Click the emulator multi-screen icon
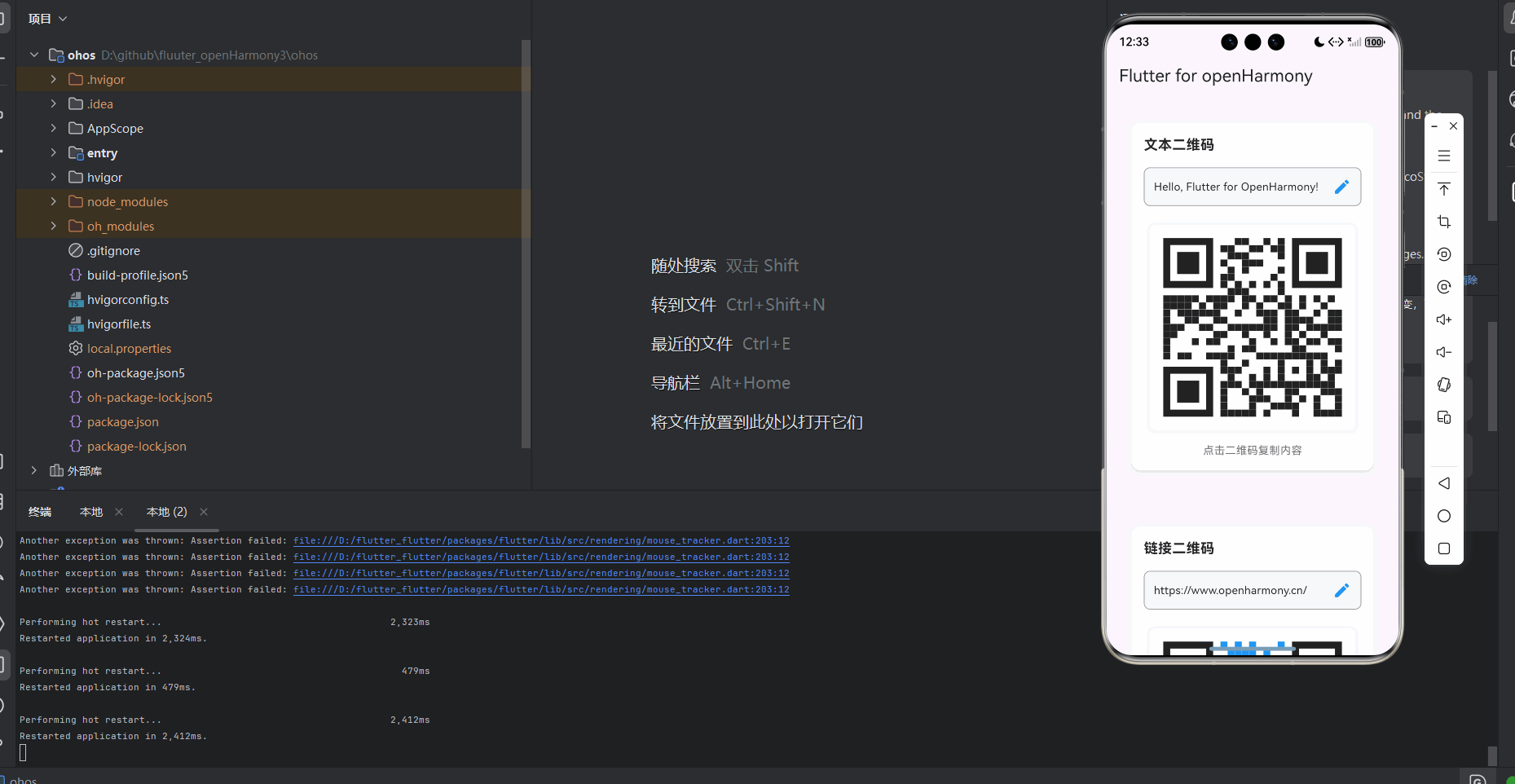Viewport: 1515px width, 784px height. (1444, 417)
